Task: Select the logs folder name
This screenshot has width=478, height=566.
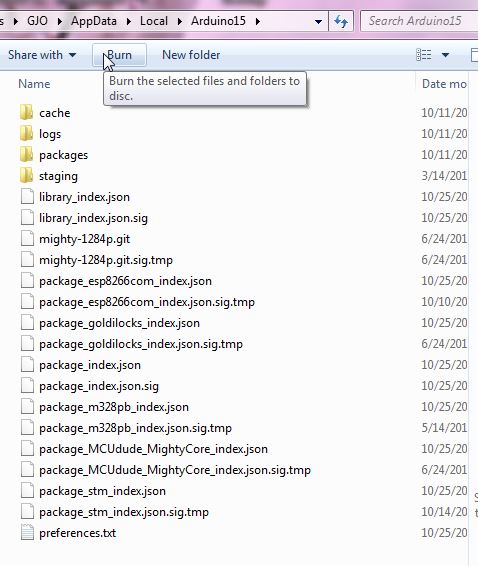Action: click(x=50, y=134)
